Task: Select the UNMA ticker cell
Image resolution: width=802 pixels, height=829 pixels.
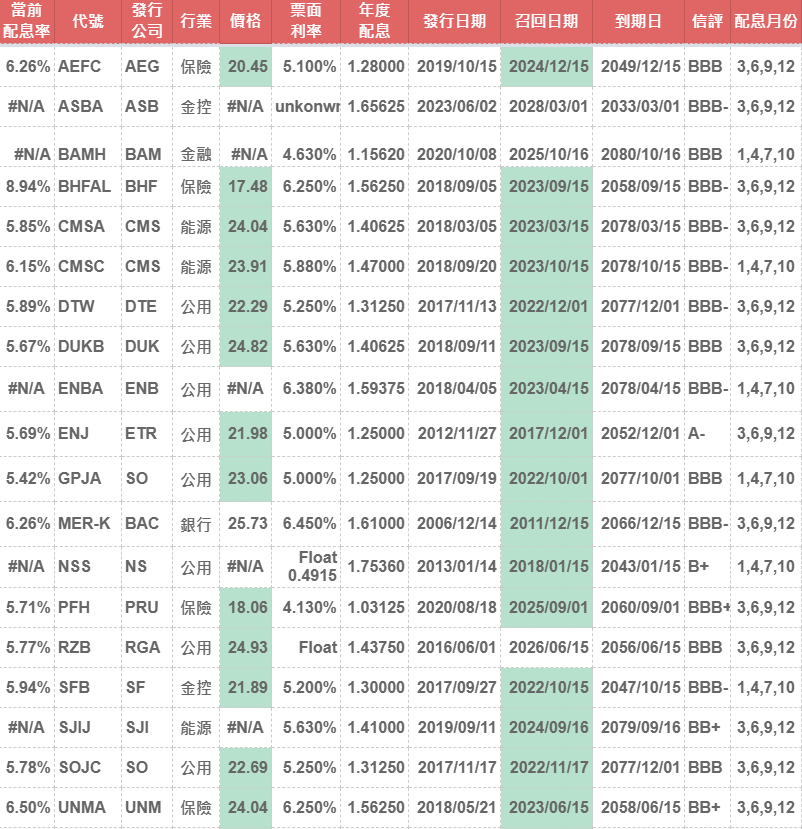Action: coord(82,808)
